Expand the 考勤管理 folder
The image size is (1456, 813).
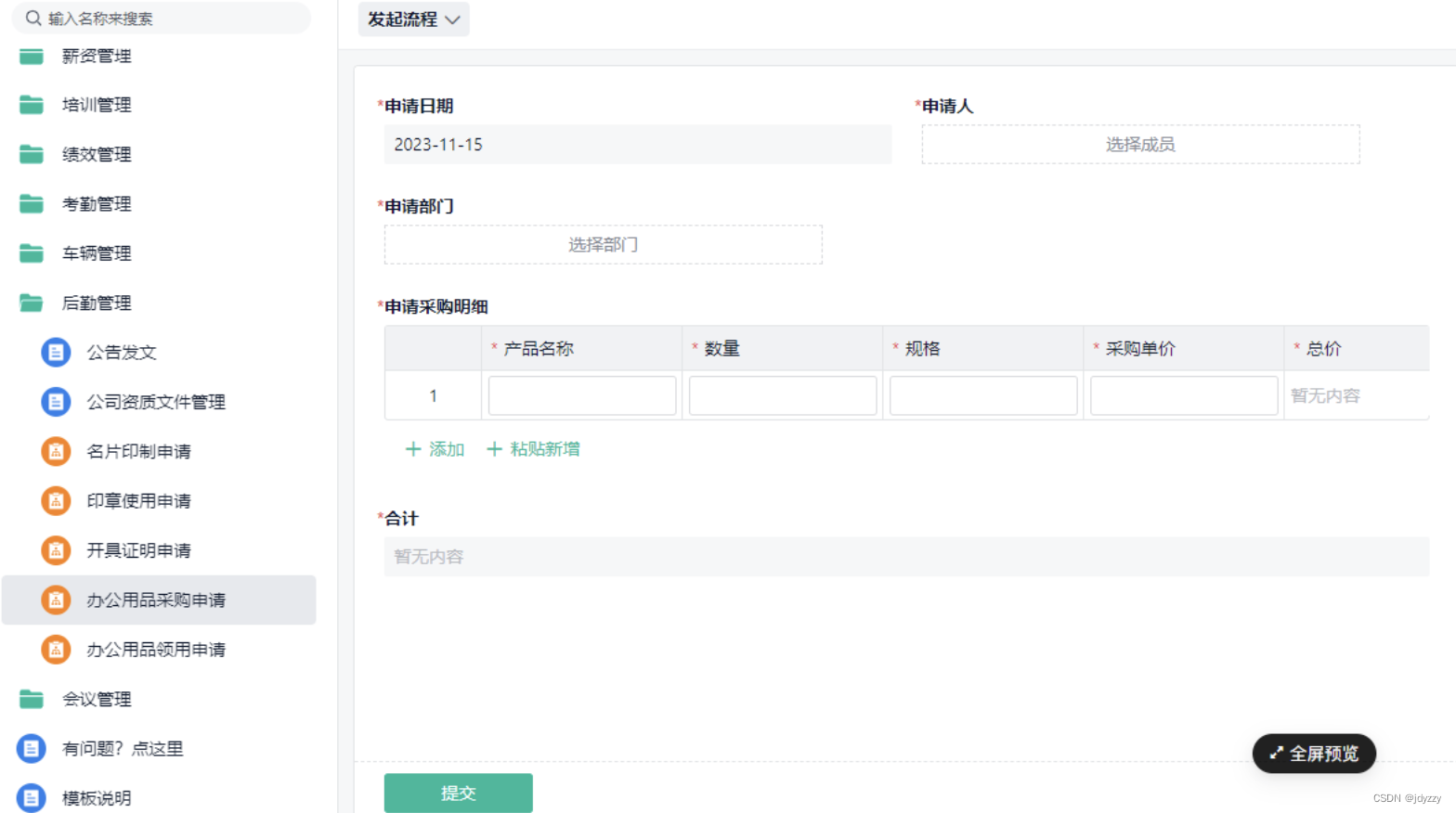coord(97,203)
